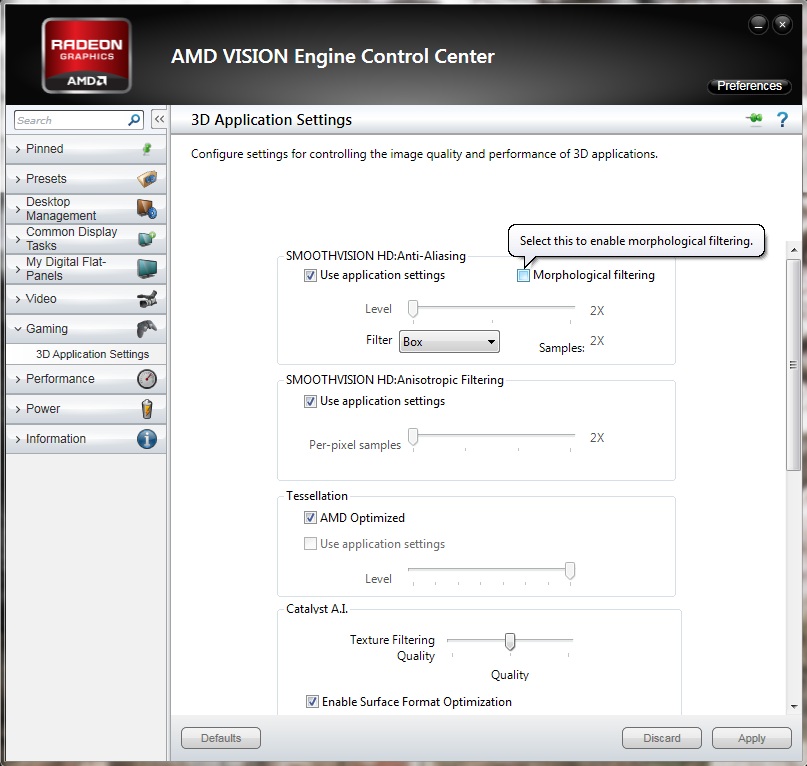Open the Information menu item

[x=86, y=439]
